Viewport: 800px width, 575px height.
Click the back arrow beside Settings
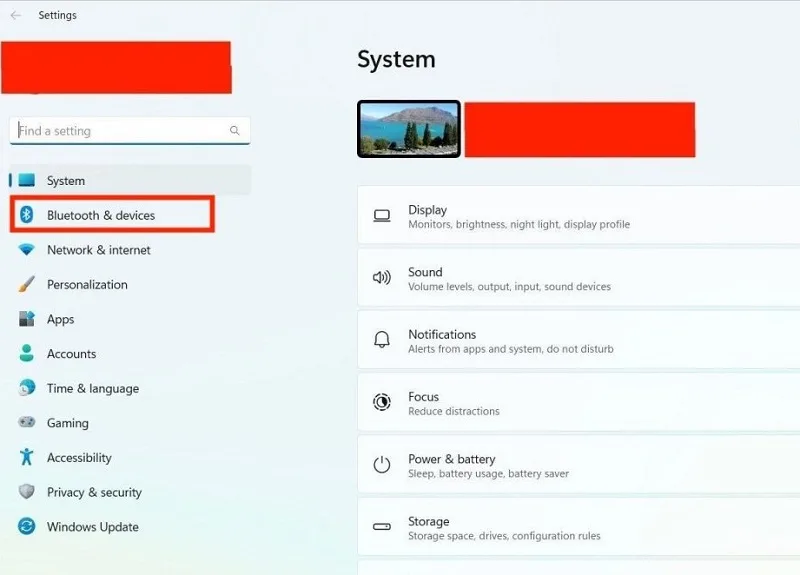point(16,15)
